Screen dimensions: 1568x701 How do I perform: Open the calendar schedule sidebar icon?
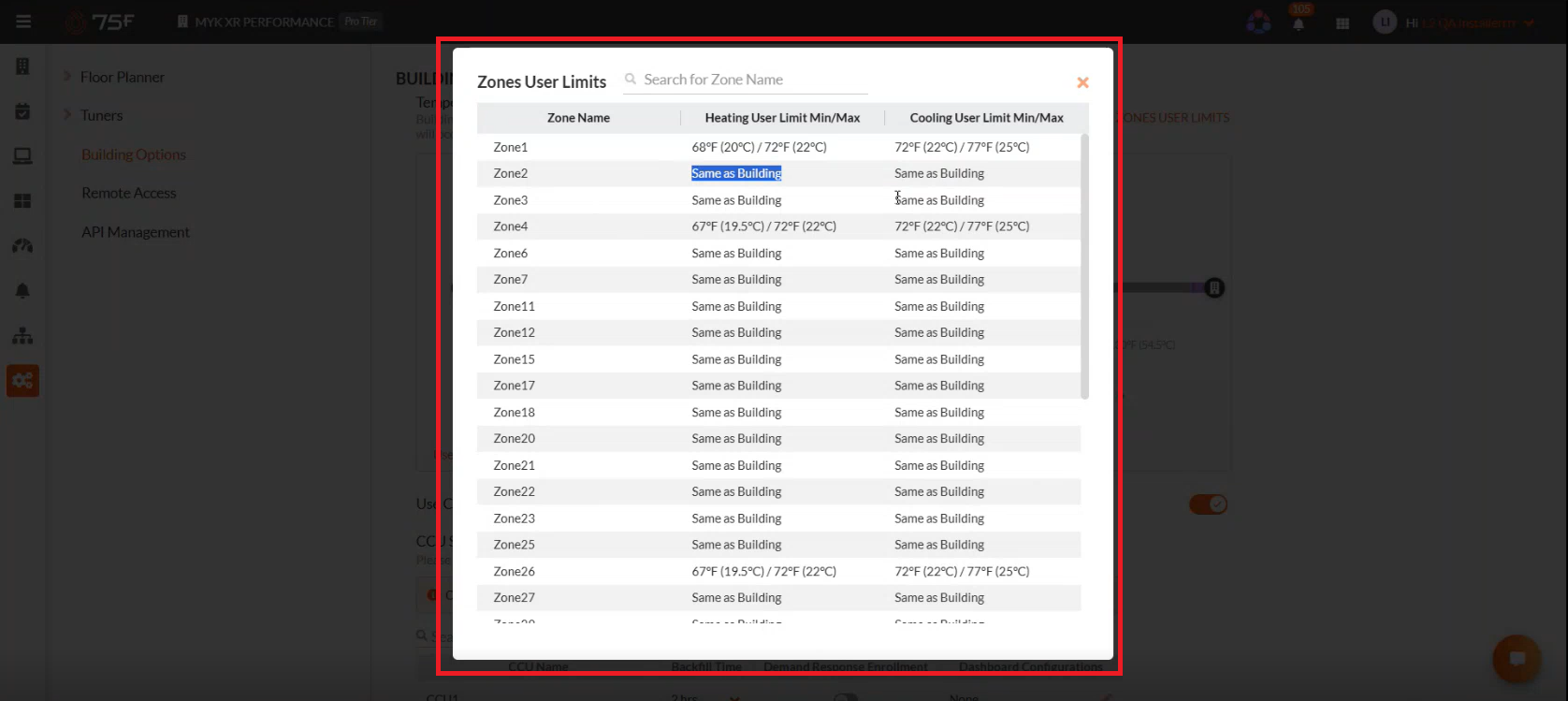[22, 111]
